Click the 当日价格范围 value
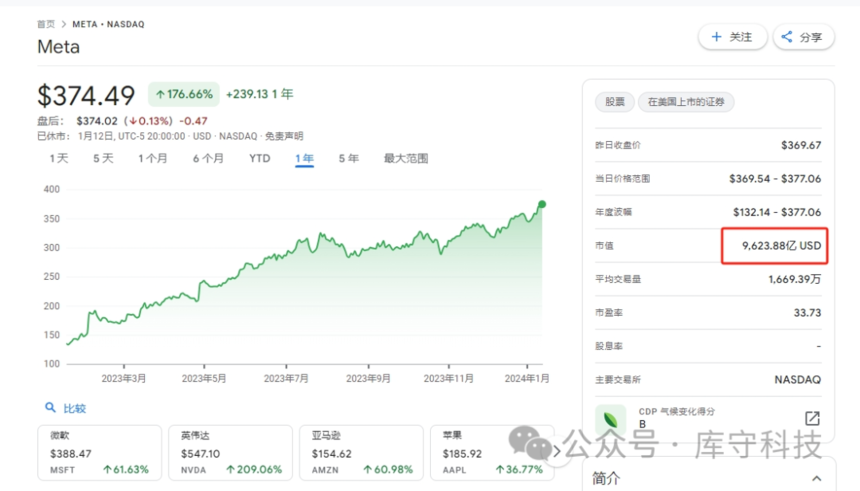 [x=775, y=179]
